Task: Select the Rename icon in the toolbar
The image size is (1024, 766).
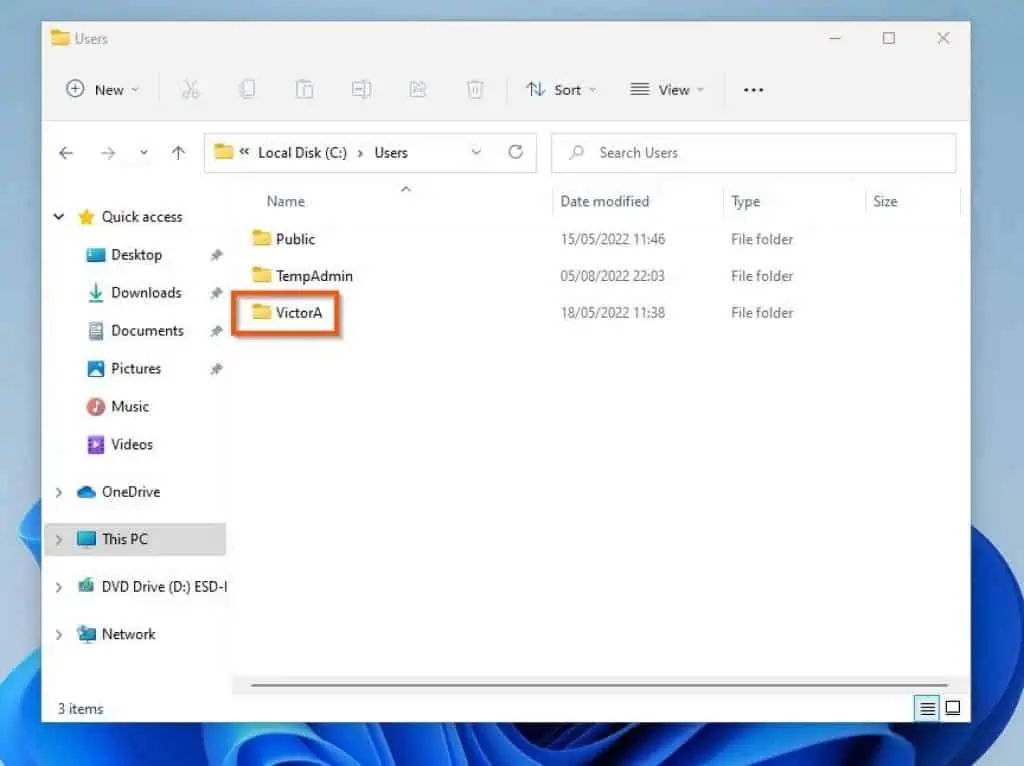Action: tap(361, 89)
